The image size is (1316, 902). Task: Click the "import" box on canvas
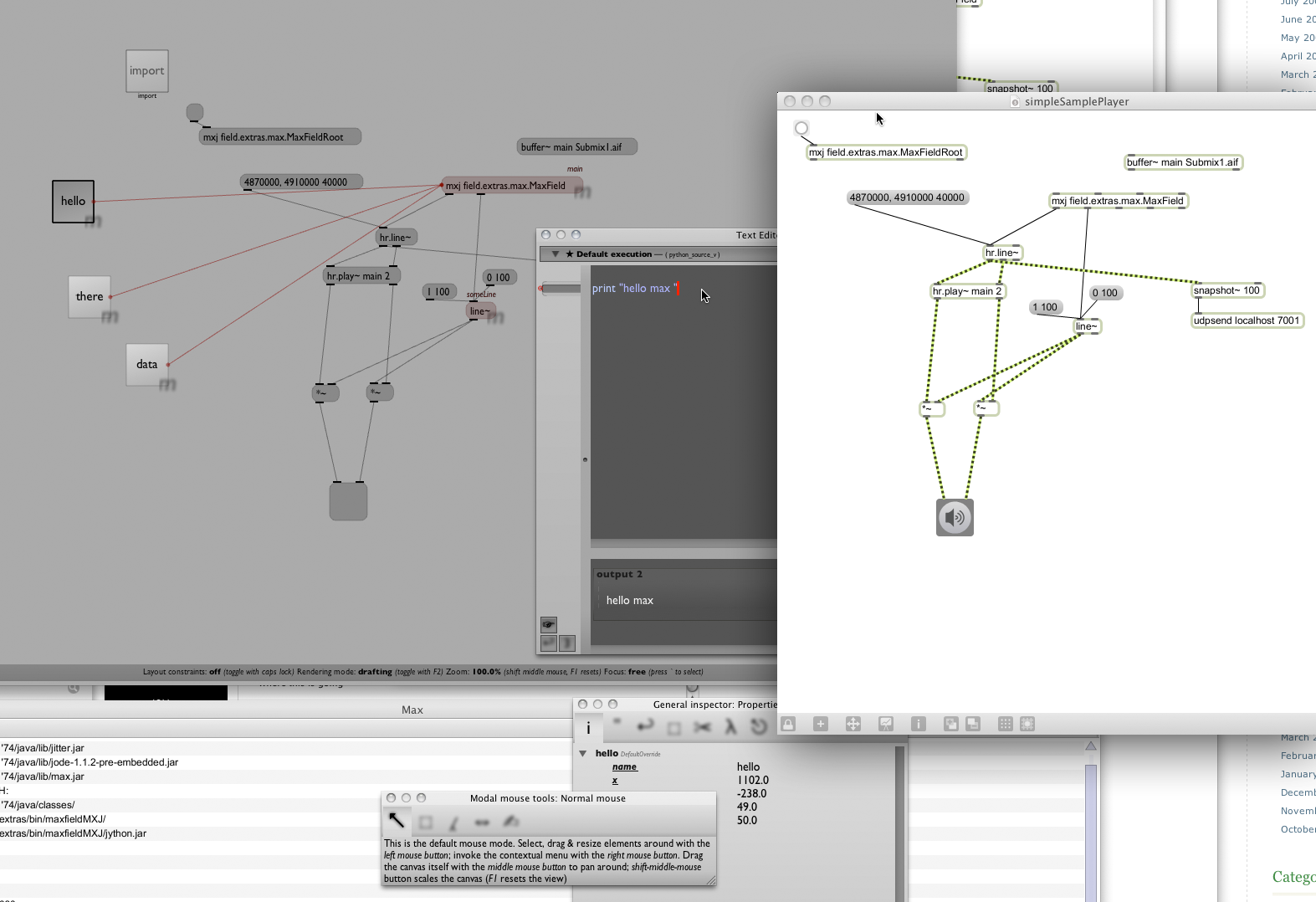[147, 71]
